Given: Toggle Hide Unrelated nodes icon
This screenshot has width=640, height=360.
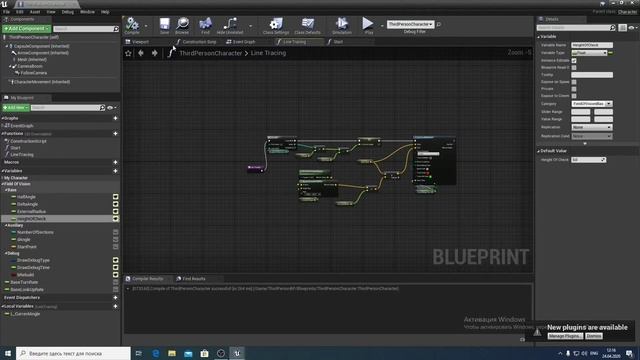Looking at the screenshot, I should pyautogui.click(x=230, y=25).
